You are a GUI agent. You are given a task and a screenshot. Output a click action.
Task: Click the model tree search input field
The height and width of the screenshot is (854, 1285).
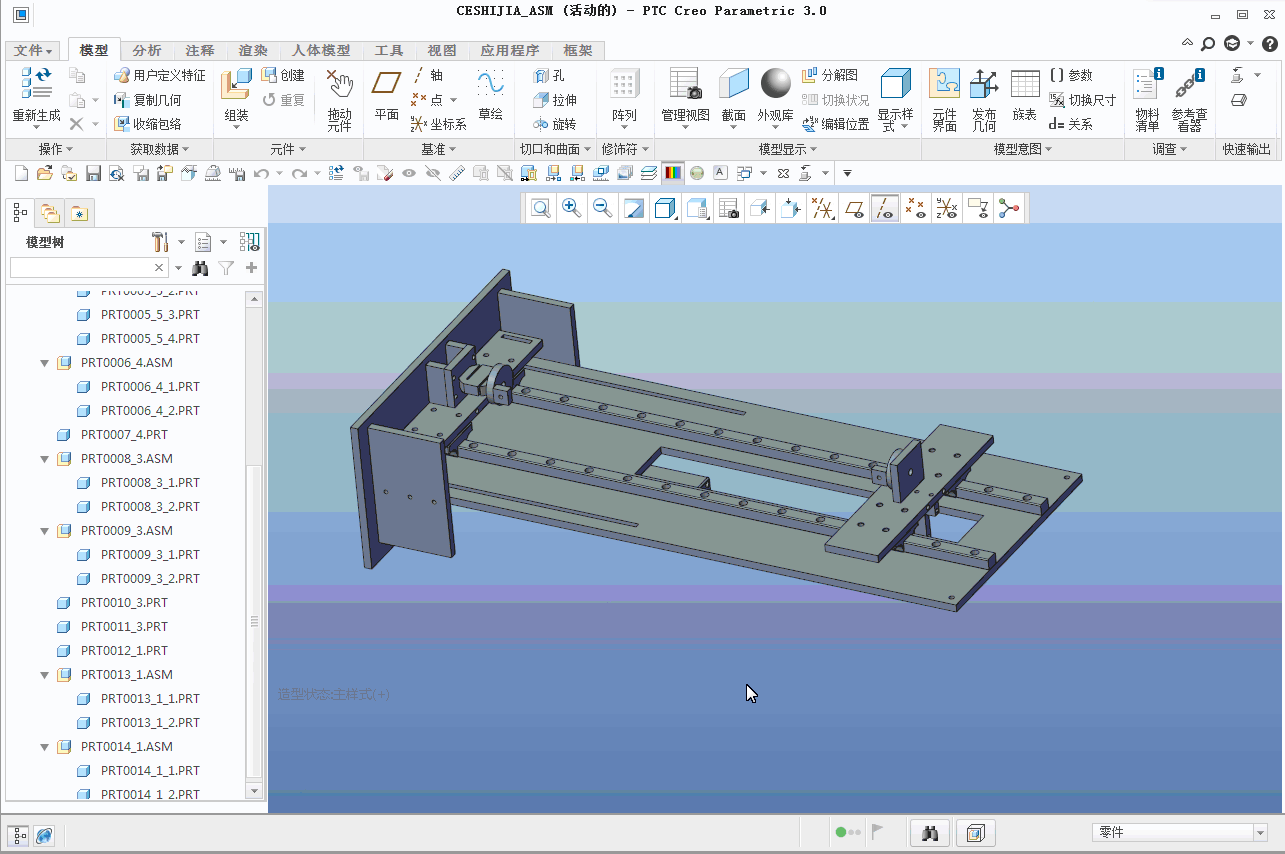82,268
